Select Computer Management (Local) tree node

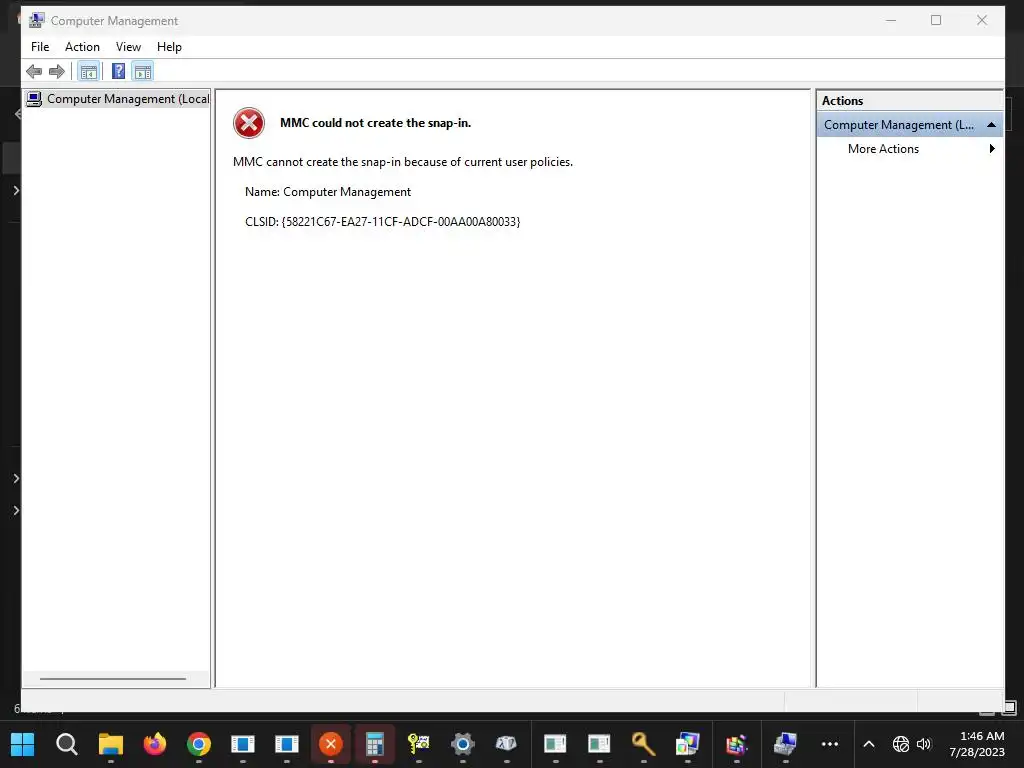point(118,99)
